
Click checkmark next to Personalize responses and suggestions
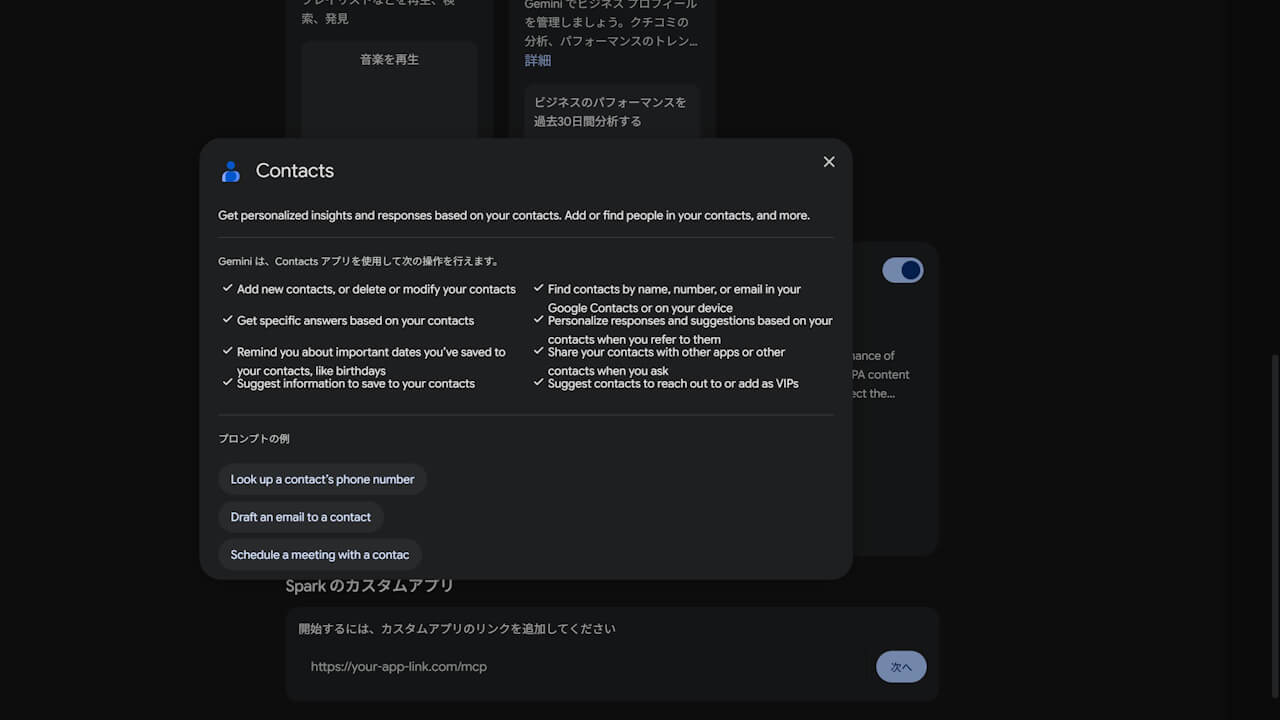tap(539, 320)
